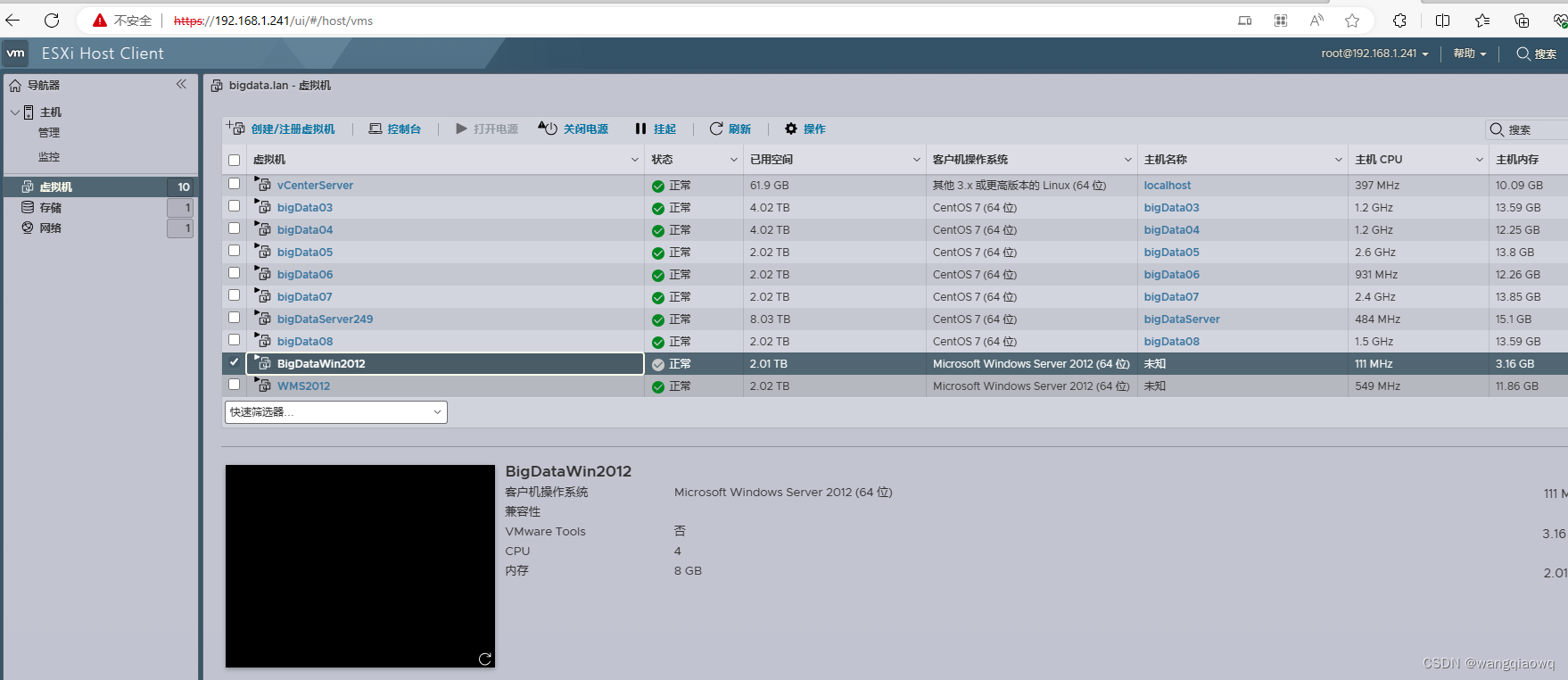
Task: Check the bigDataServer249 row checkbox
Action: click(x=234, y=318)
